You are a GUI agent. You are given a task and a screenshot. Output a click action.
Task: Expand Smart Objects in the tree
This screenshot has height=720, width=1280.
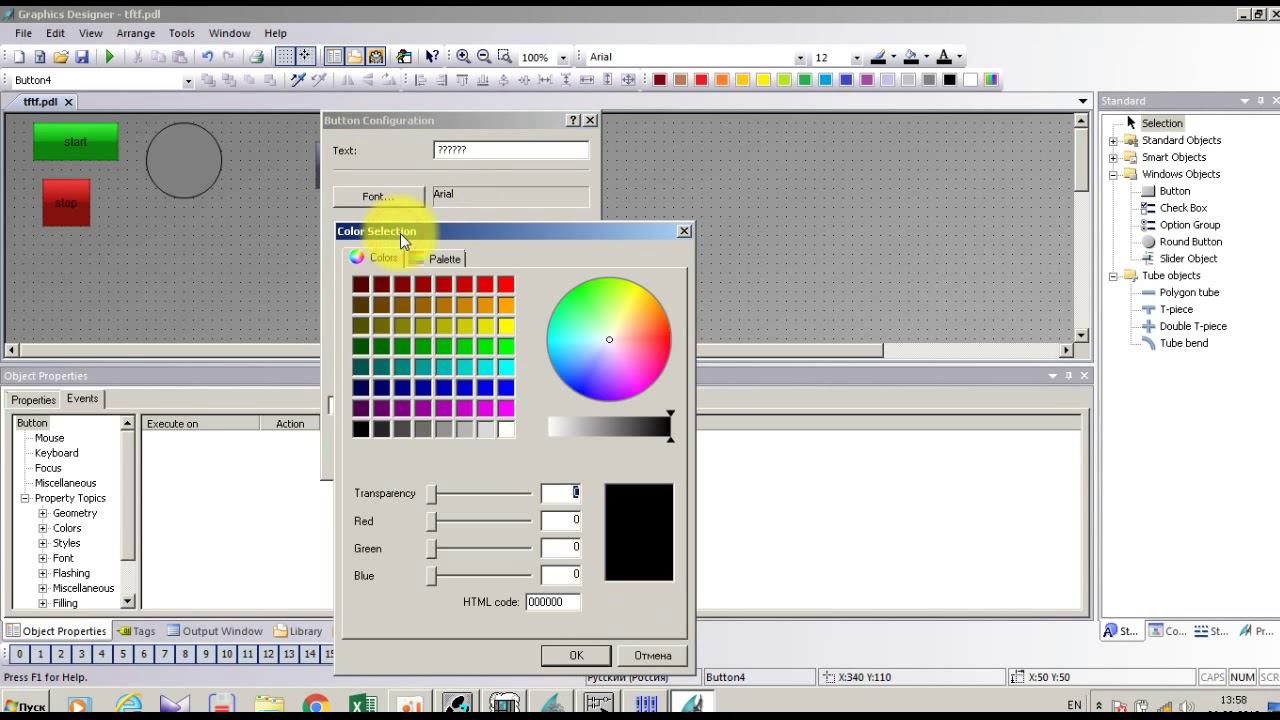(x=1113, y=158)
